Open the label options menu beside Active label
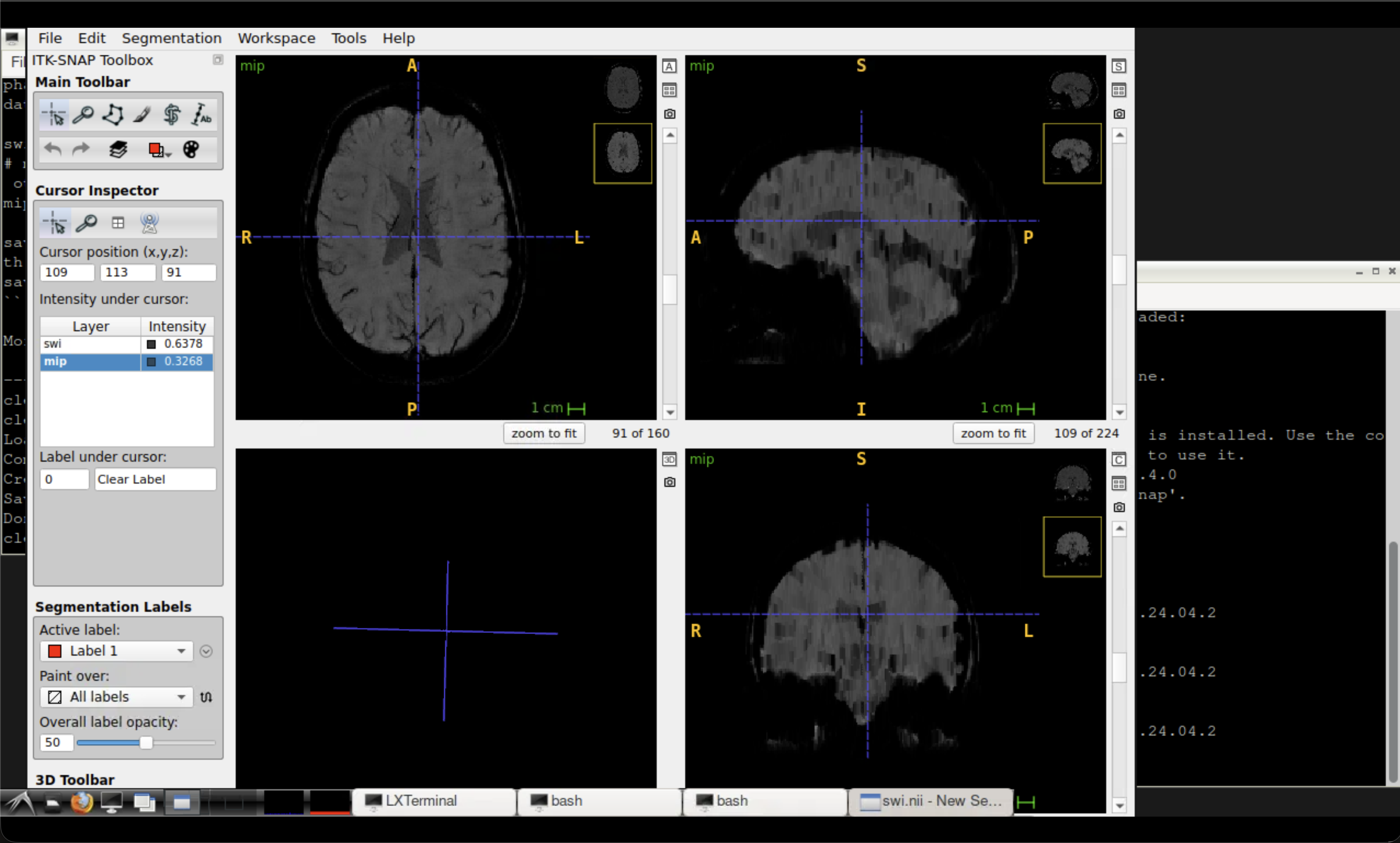The height and width of the screenshot is (843, 1400). point(206,651)
